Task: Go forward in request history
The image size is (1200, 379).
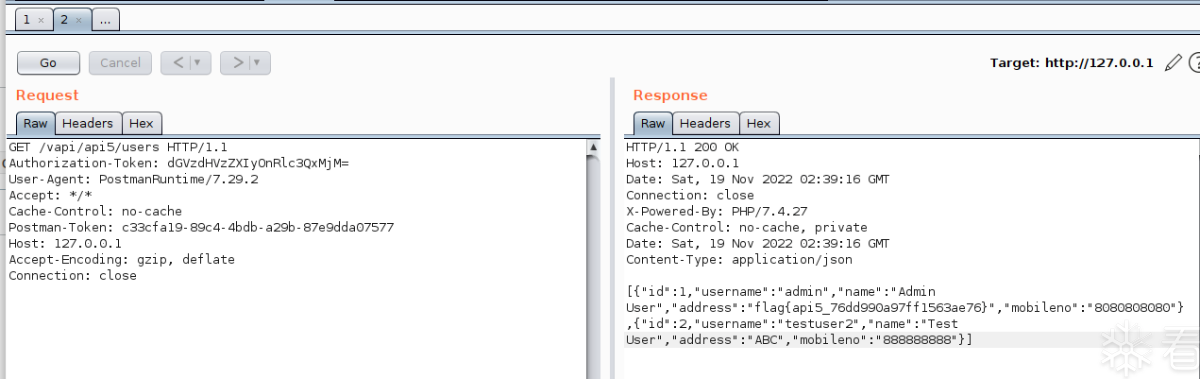Action: (x=239, y=62)
